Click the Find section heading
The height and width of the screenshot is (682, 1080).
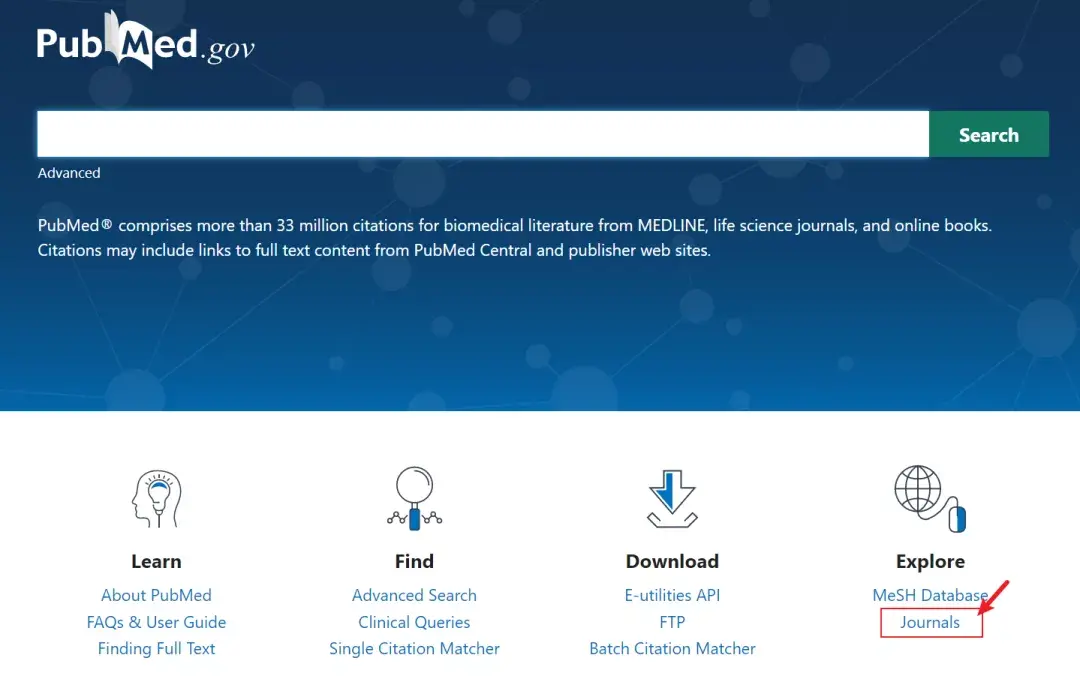[414, 561]
